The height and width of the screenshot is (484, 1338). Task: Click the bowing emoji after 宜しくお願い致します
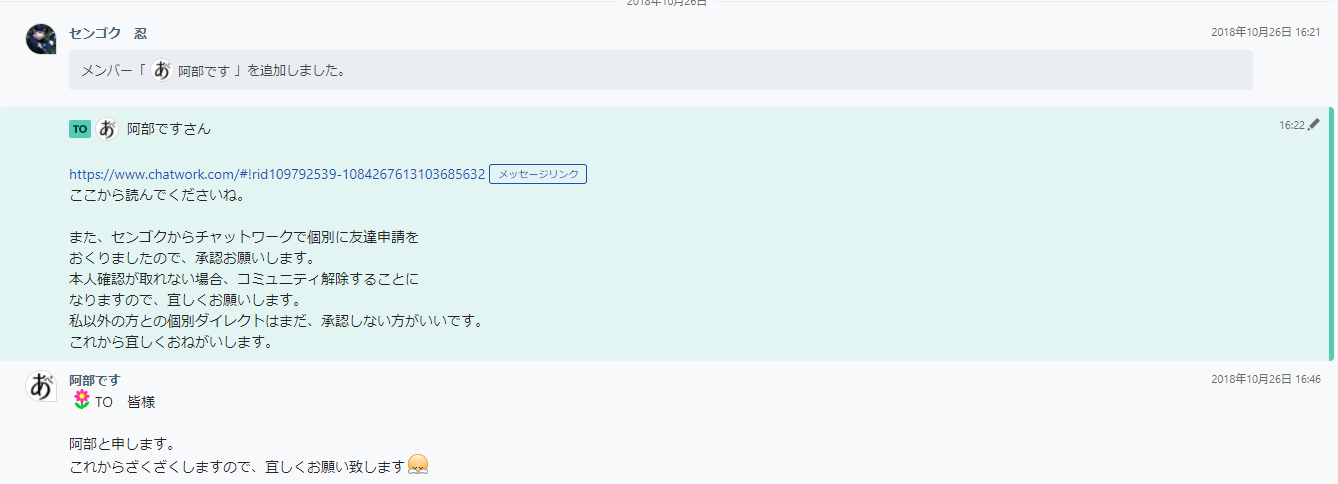(418, 466)
